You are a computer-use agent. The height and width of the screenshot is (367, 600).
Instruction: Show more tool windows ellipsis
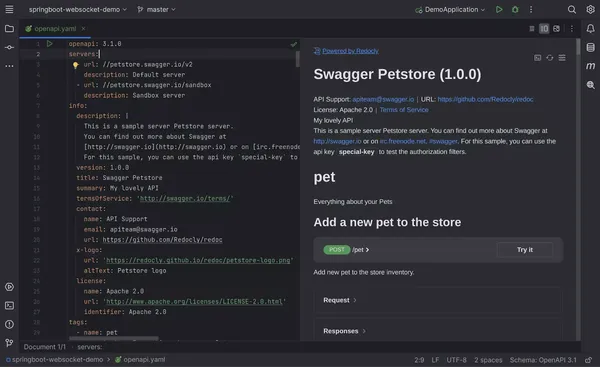coord(9,66)
